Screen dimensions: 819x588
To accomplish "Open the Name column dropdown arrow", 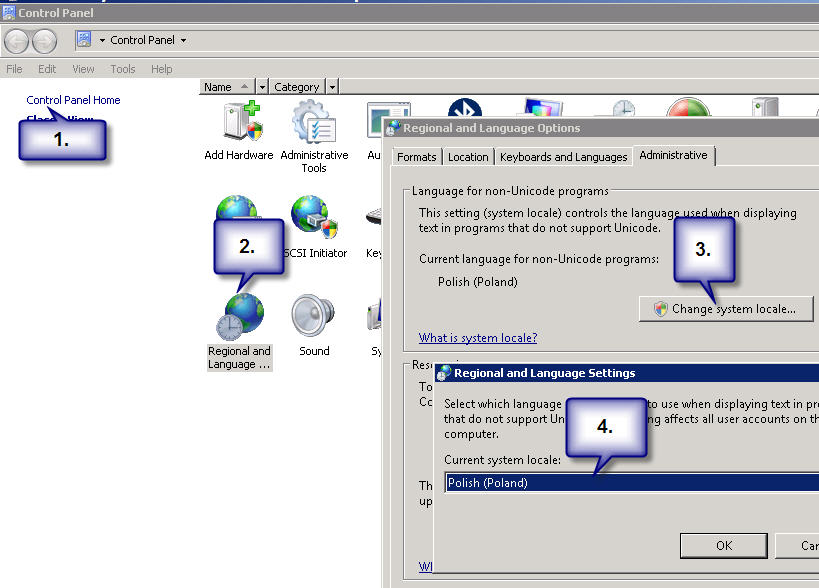I will [x=262, y=87].
